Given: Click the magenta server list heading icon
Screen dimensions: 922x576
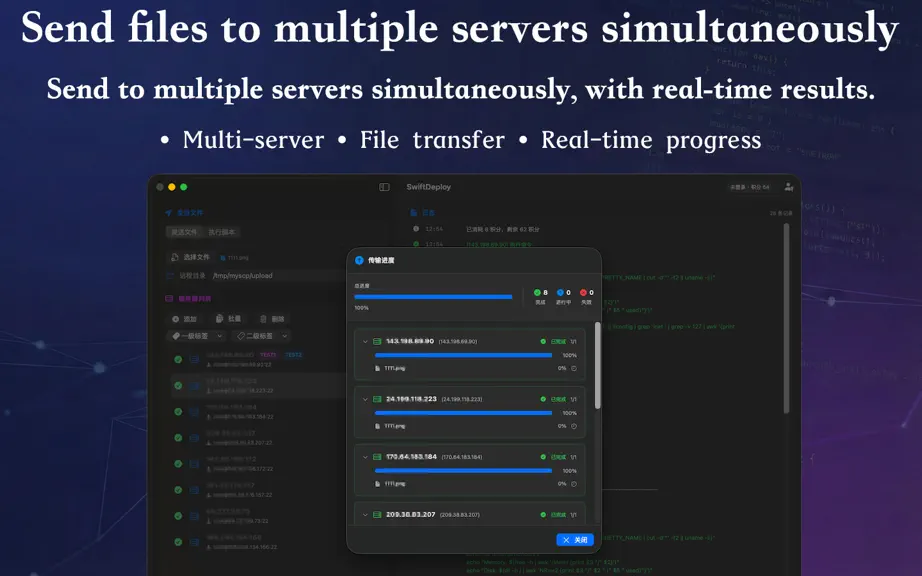Looking at the screenshot, I should (169, 299).
